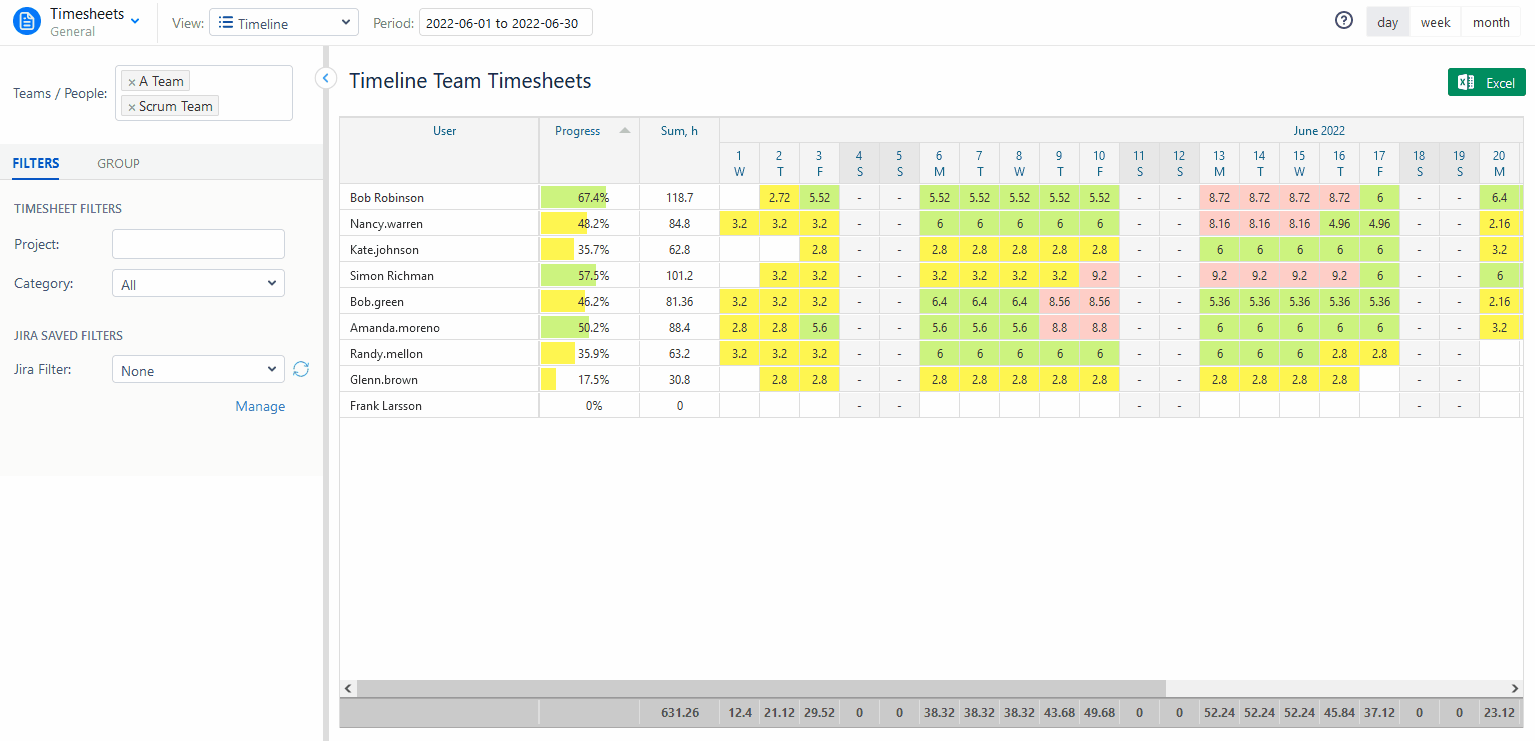Image resolution: width=1535 pixels, height=741 pixels.
Task: Open the View Timeline dropdown
Action: coord(284,23)
